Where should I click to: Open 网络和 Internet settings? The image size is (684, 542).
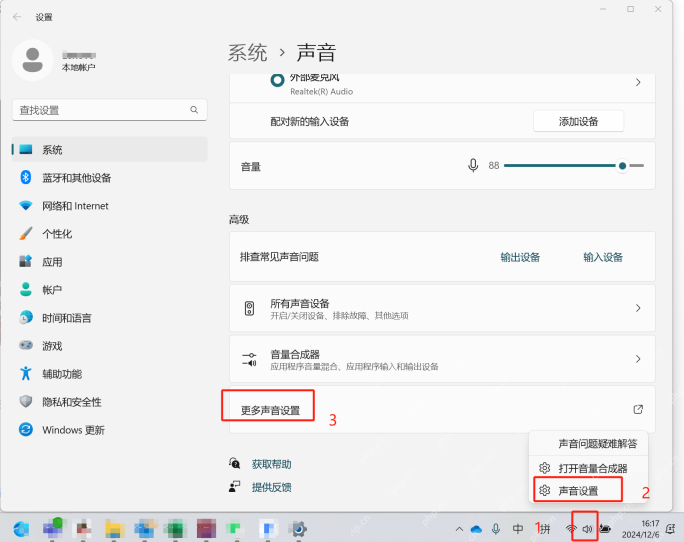[x=109, y=206]
